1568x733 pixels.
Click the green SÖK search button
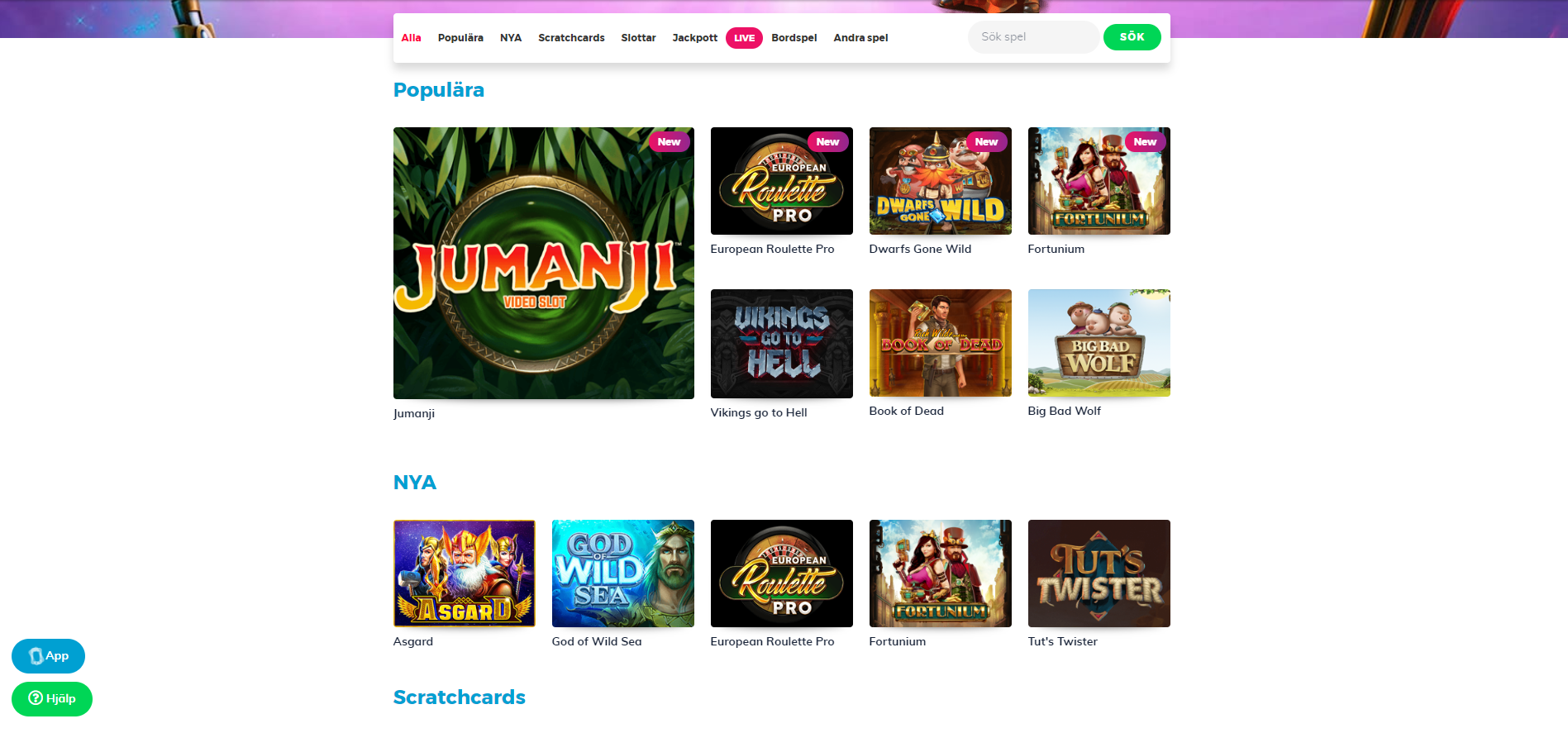1132,37
